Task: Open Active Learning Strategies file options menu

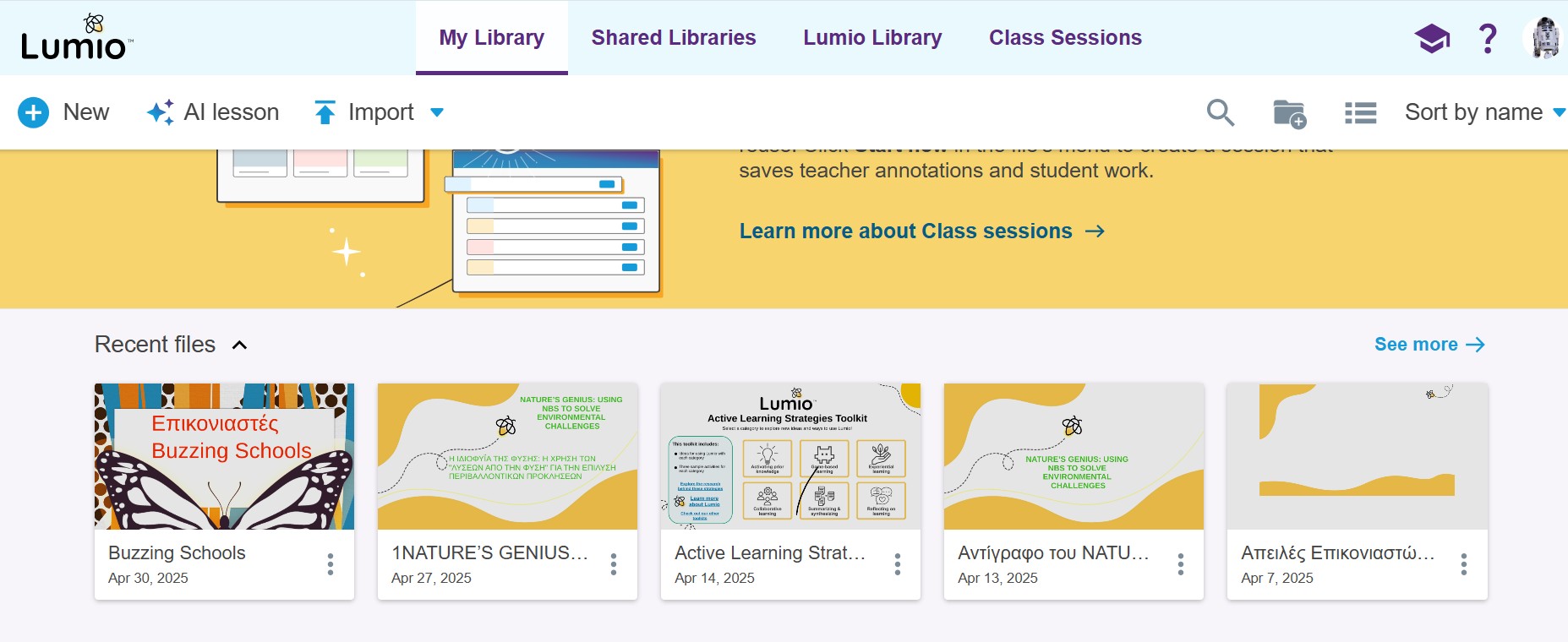Action: tap(898, 564)
